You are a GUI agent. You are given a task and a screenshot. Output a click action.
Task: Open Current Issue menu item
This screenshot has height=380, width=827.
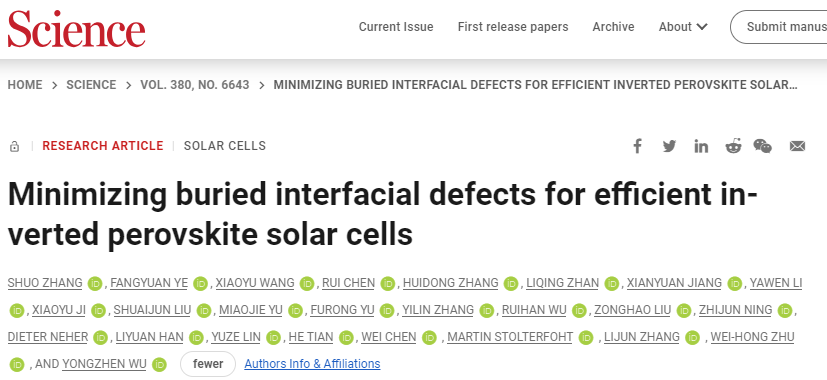(x=396, y=27)
